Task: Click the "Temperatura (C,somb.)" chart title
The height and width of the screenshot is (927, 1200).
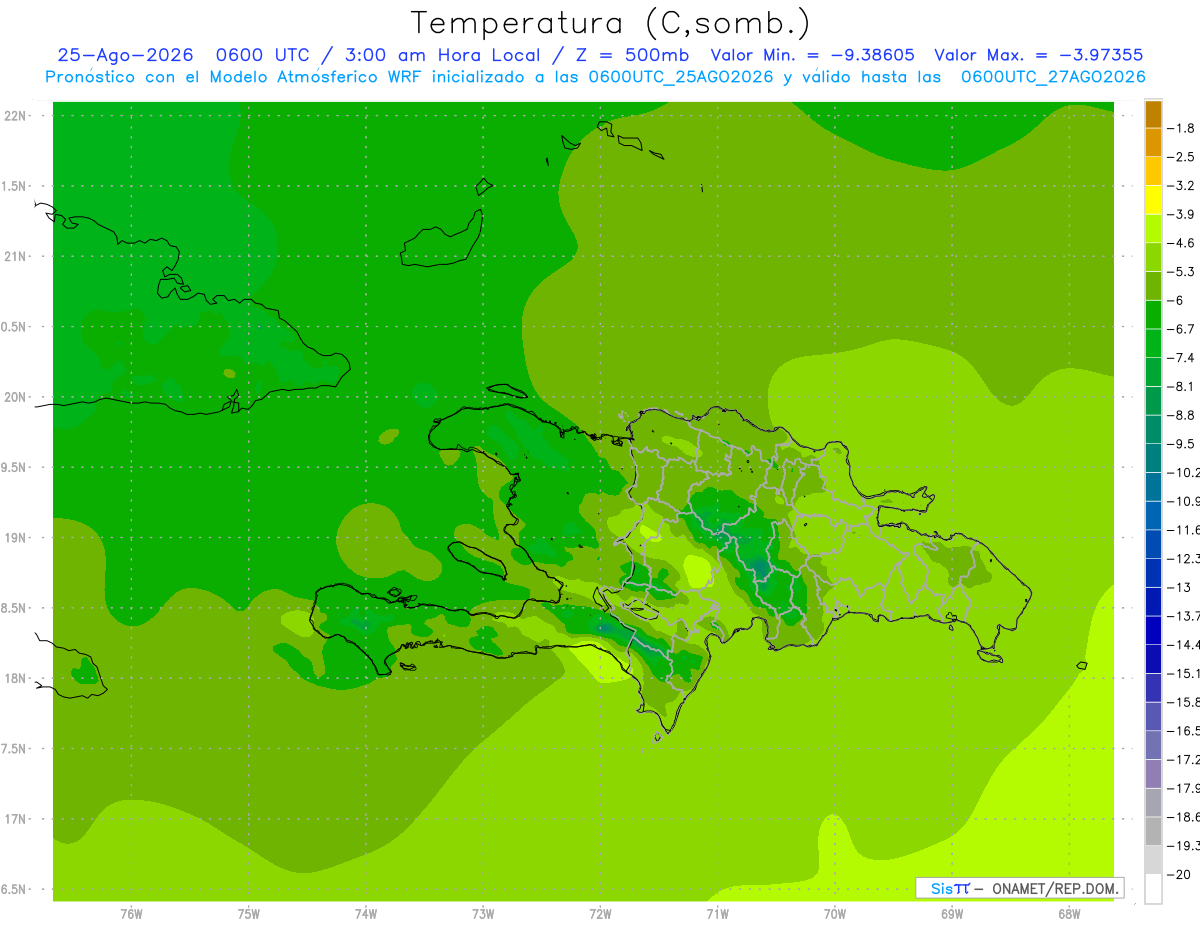Action: pos(611,23)
